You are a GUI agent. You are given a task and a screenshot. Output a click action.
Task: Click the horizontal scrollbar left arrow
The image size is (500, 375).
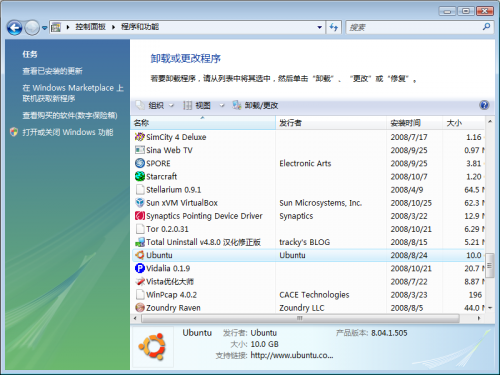pyautogui.click(x=135, y=318)
